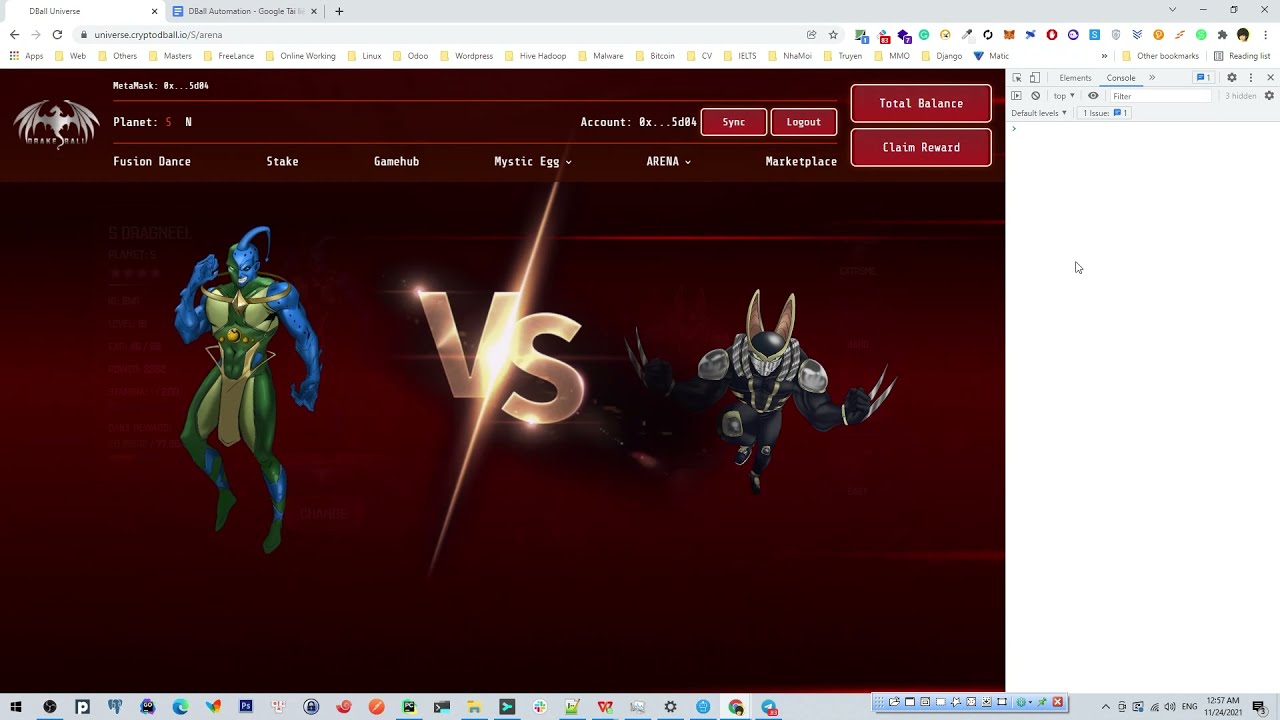Click the green alien fighter character
This screenshot has height=720, width=1280.
click(248, 388)
